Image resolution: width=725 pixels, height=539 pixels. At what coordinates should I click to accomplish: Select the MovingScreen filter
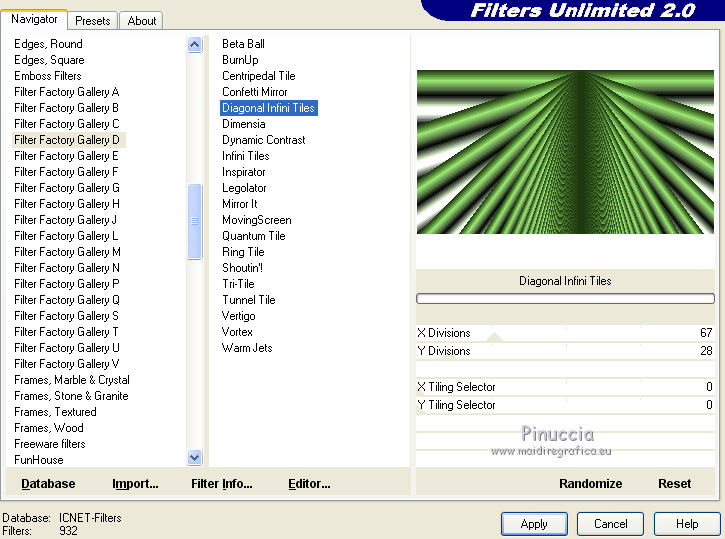257,220
